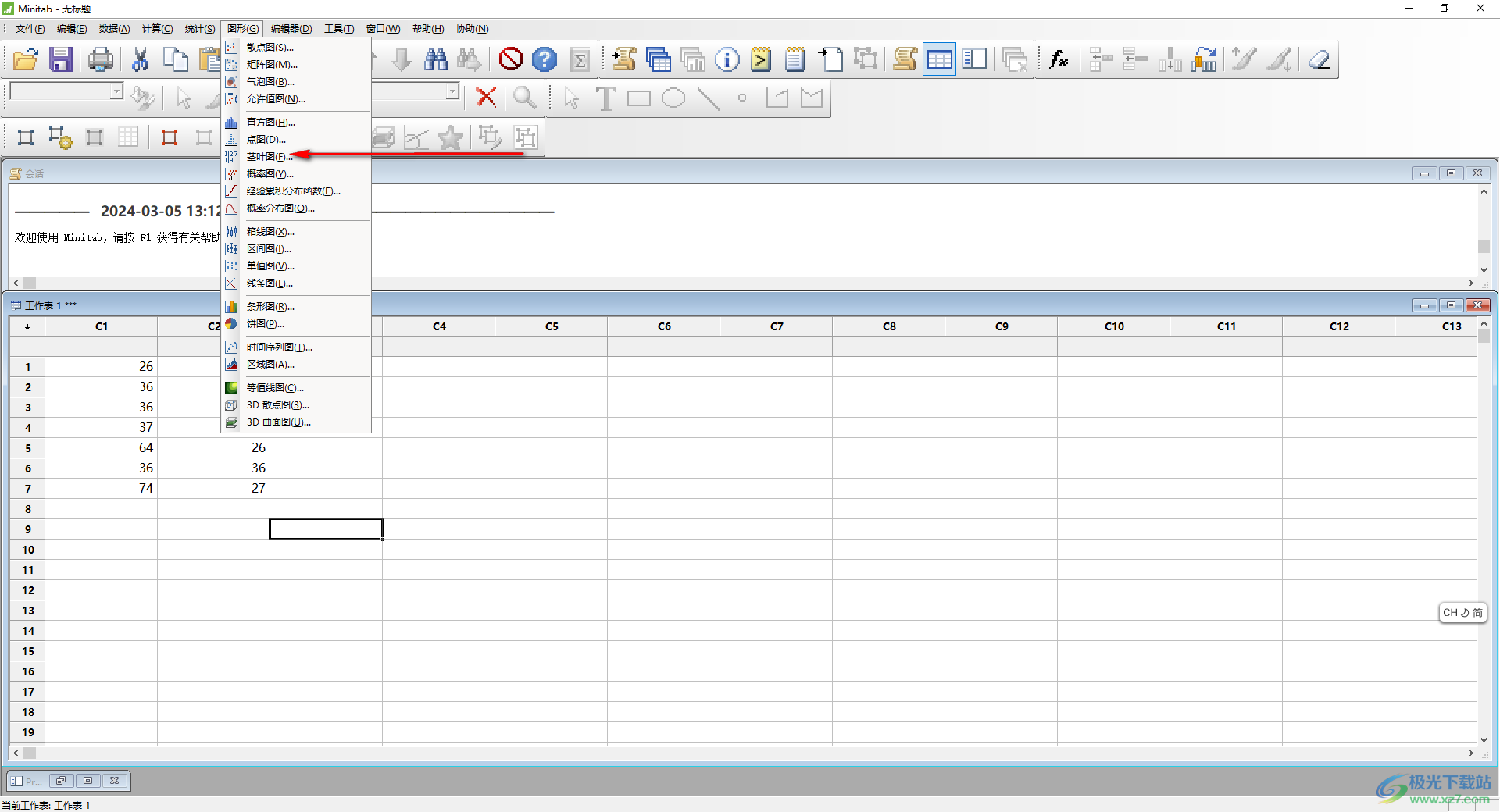Click the Print icon
The image size is (1500, 812).
(100, 59)
